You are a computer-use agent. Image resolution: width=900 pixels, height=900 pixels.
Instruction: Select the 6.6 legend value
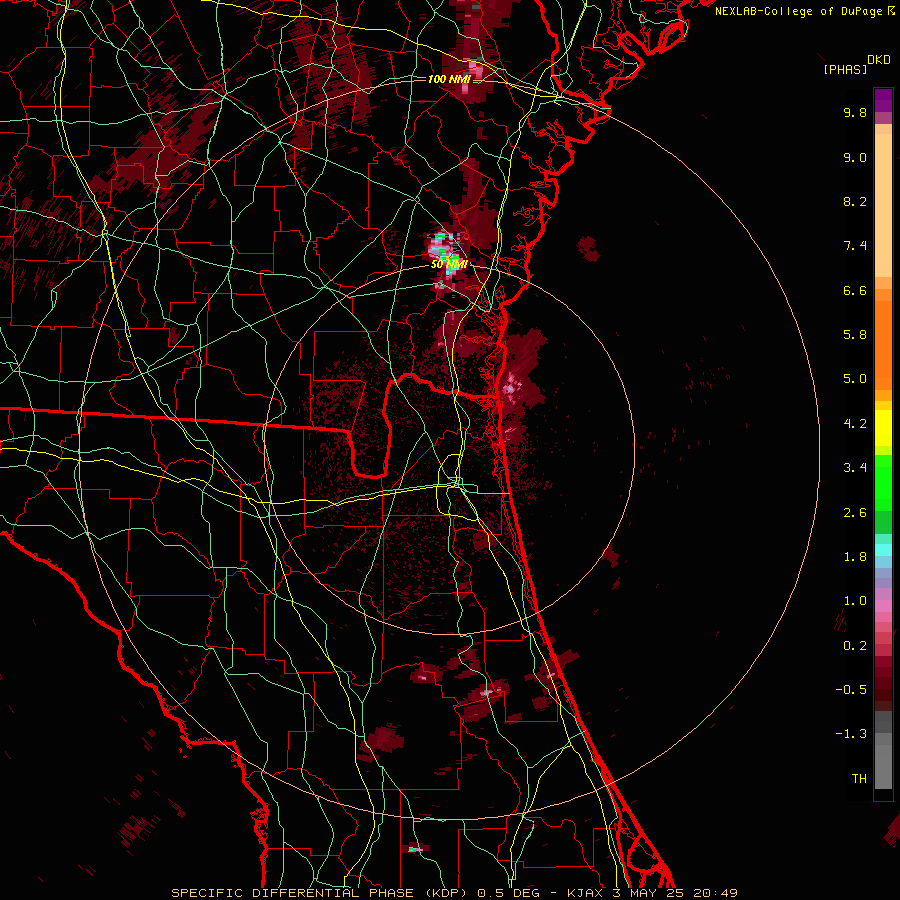tap(855, 290)
